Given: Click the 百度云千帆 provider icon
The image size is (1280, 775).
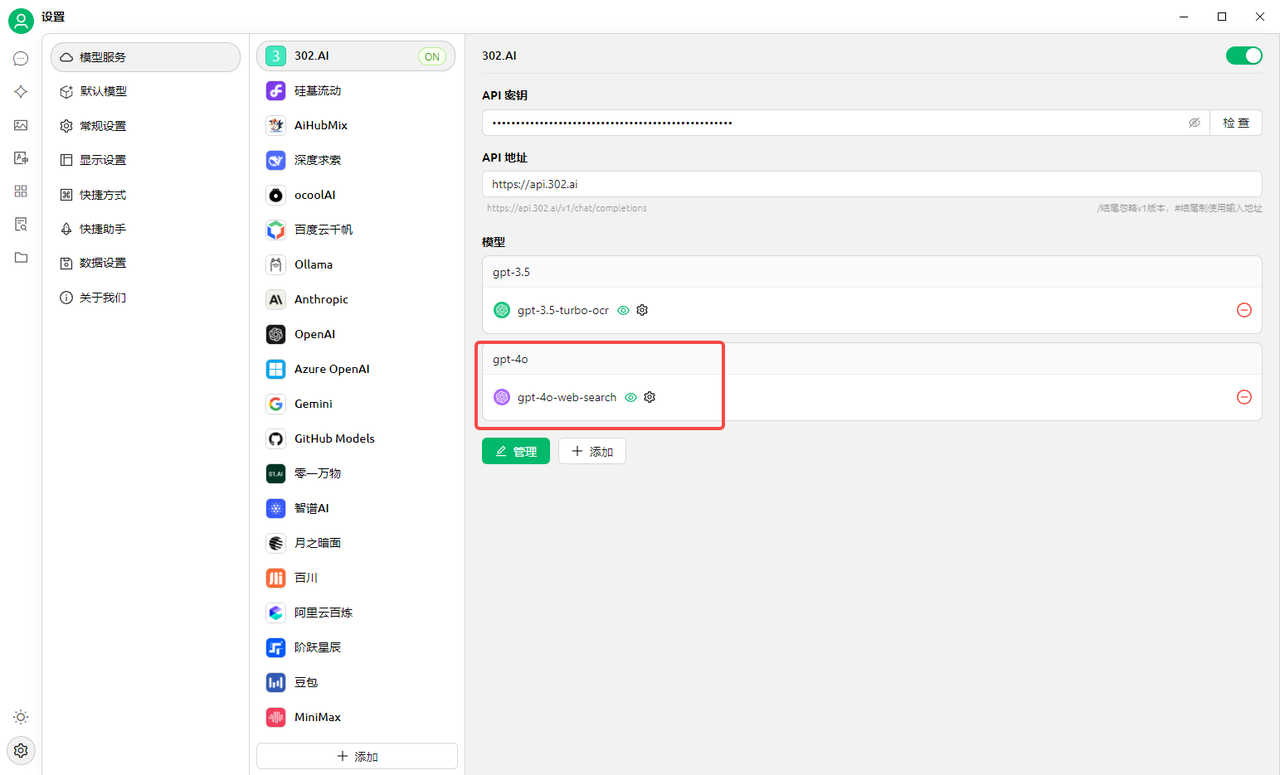Looking at the screenshot, I should [x=276, y=230].
